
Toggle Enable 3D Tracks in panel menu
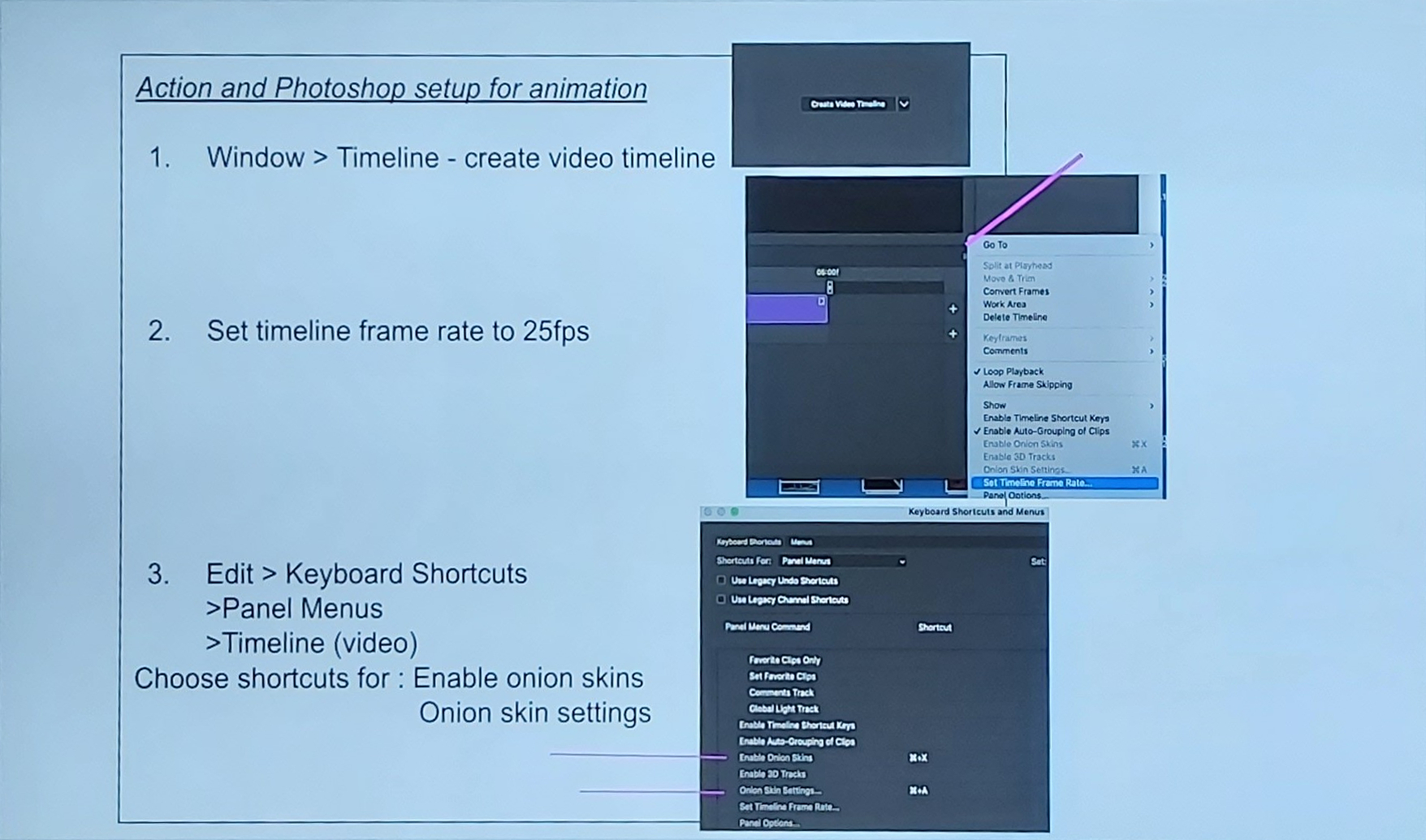tap(1064, 457)
